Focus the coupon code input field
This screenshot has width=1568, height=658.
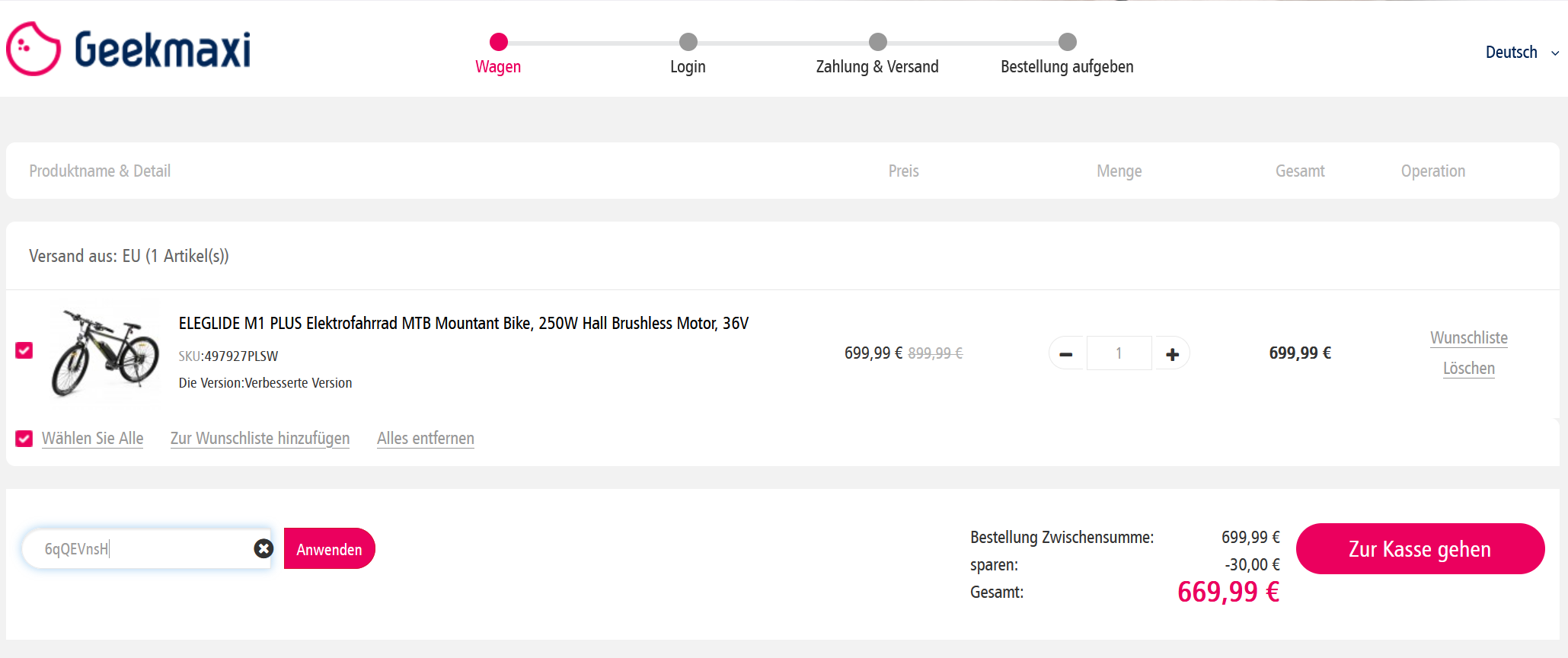[x=145, y=548]
